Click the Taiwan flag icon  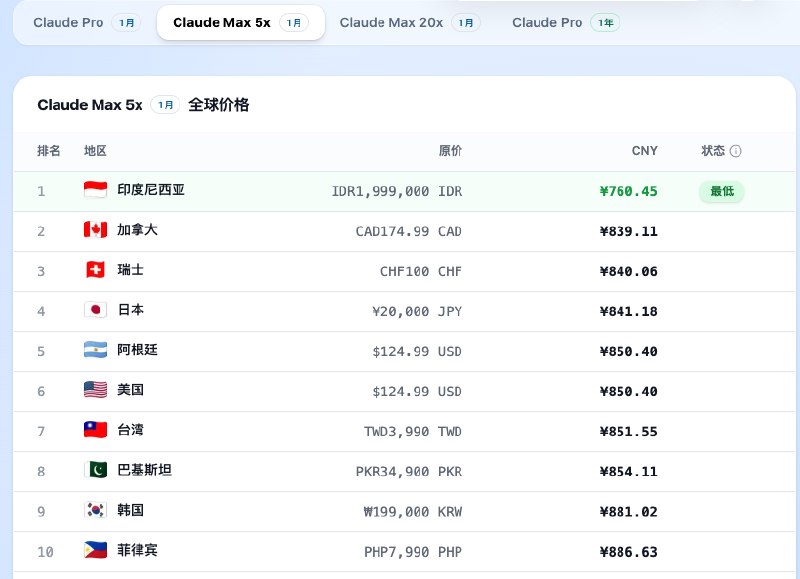pos(95,430)
